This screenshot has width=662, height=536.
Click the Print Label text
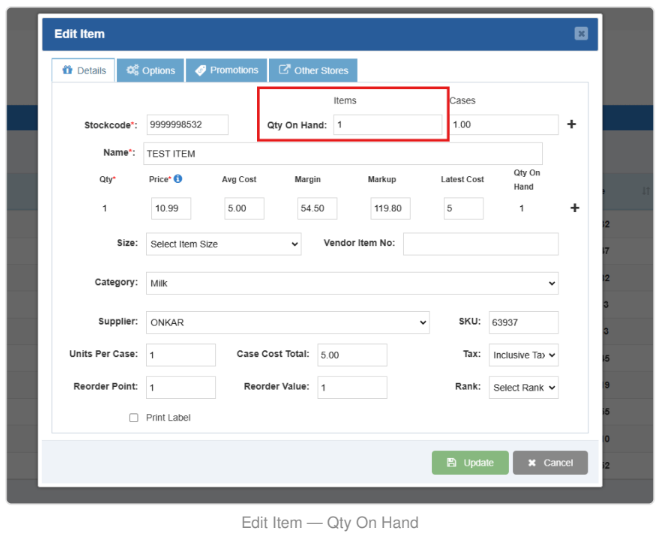[x=168, y=418]
